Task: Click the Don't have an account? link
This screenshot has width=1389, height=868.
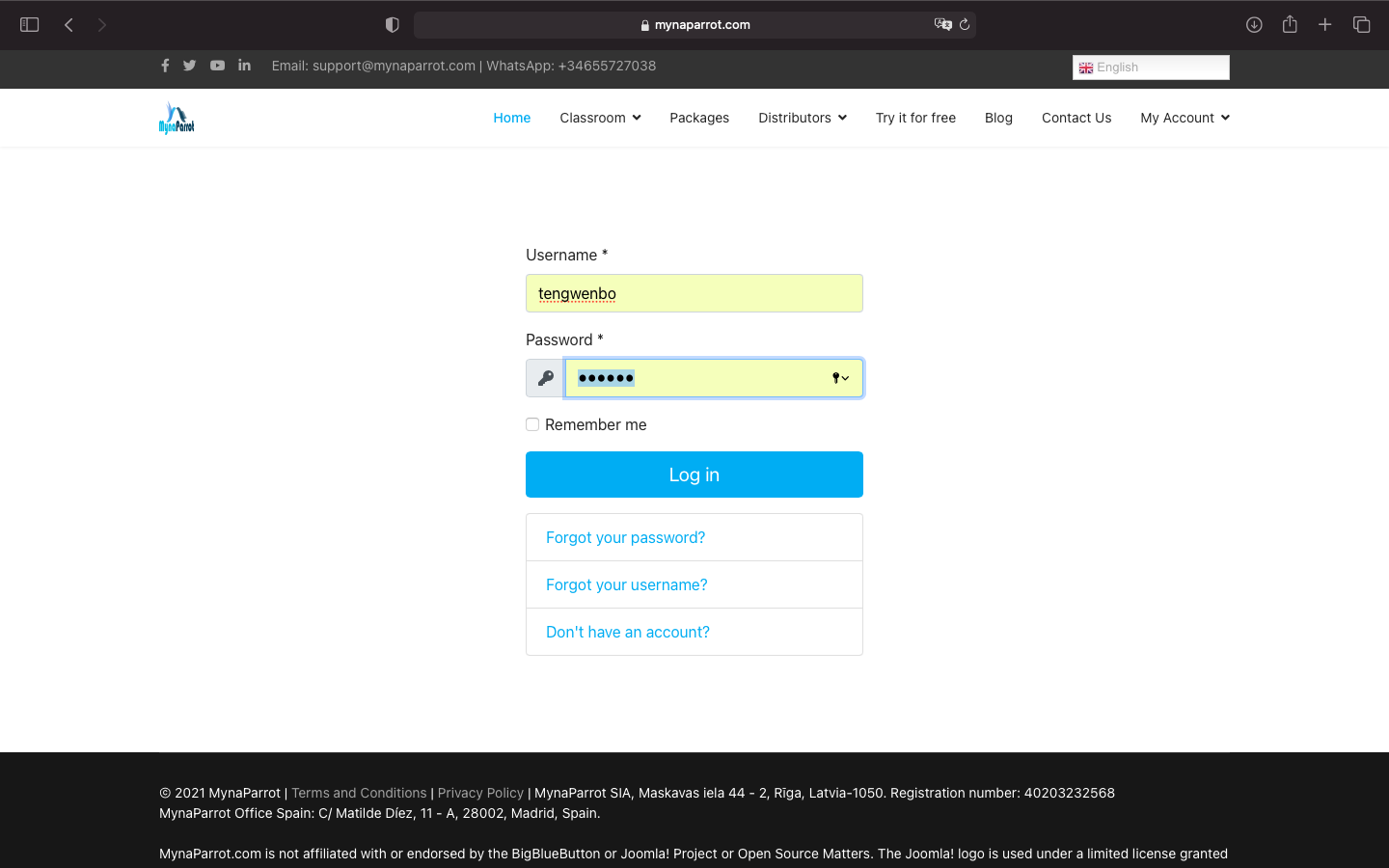Action: point(628,632)
